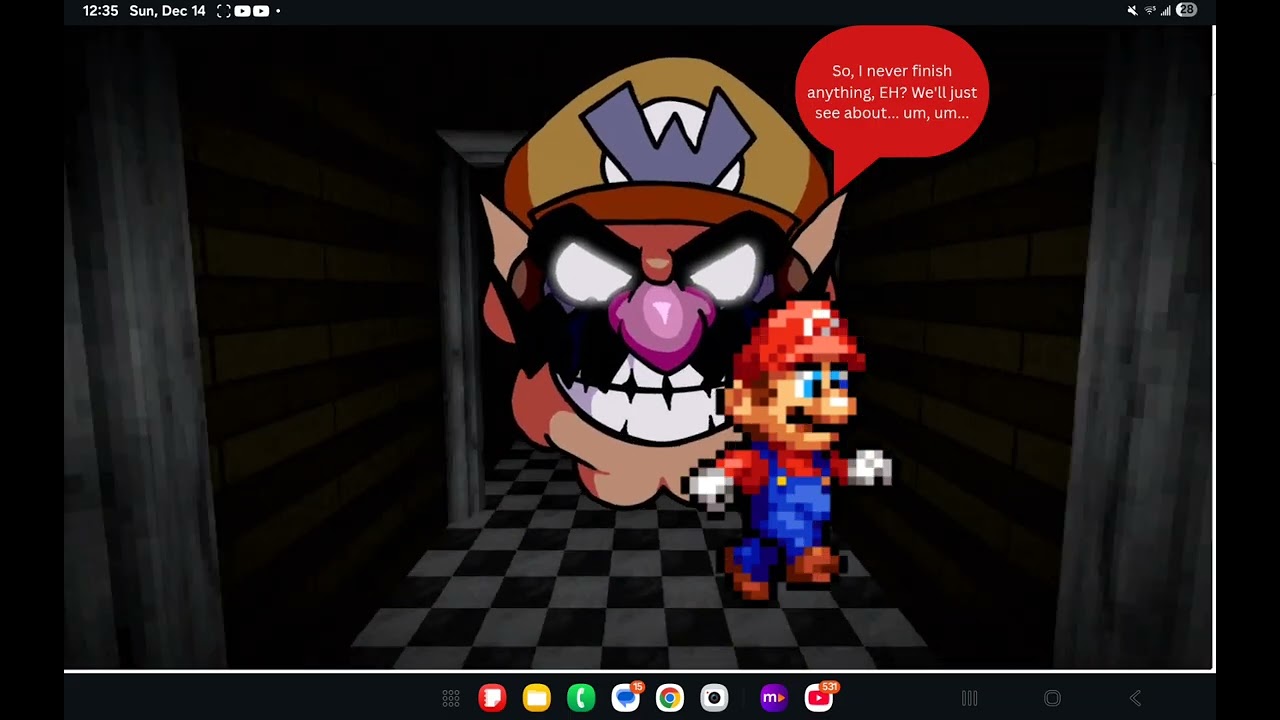Image resolution: width=1280 pixels, height=720 pixels.
Task: Open Messages app with 15 badge
Action: coord(626,697)
